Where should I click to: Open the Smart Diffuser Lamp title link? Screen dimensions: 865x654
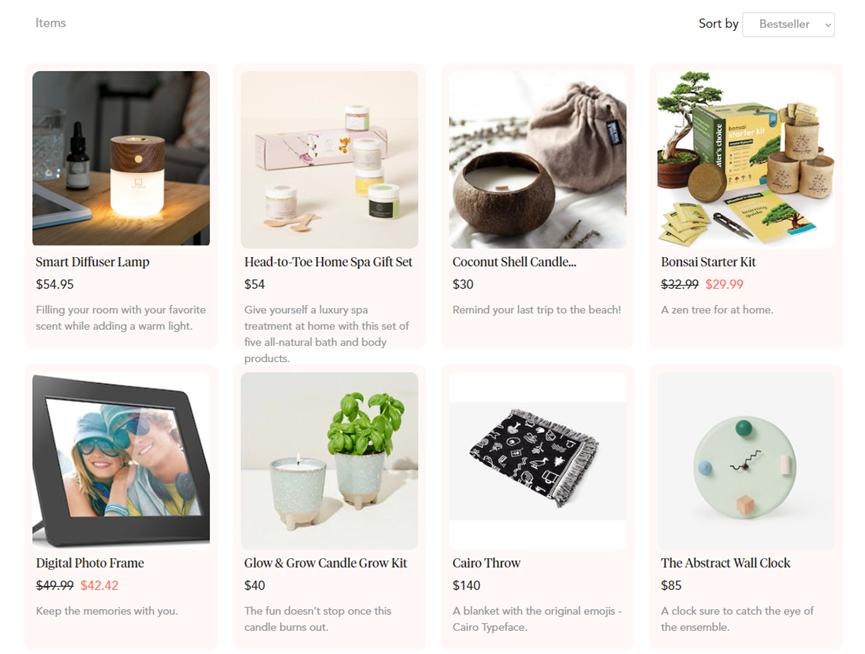click(x=93, y=262)
